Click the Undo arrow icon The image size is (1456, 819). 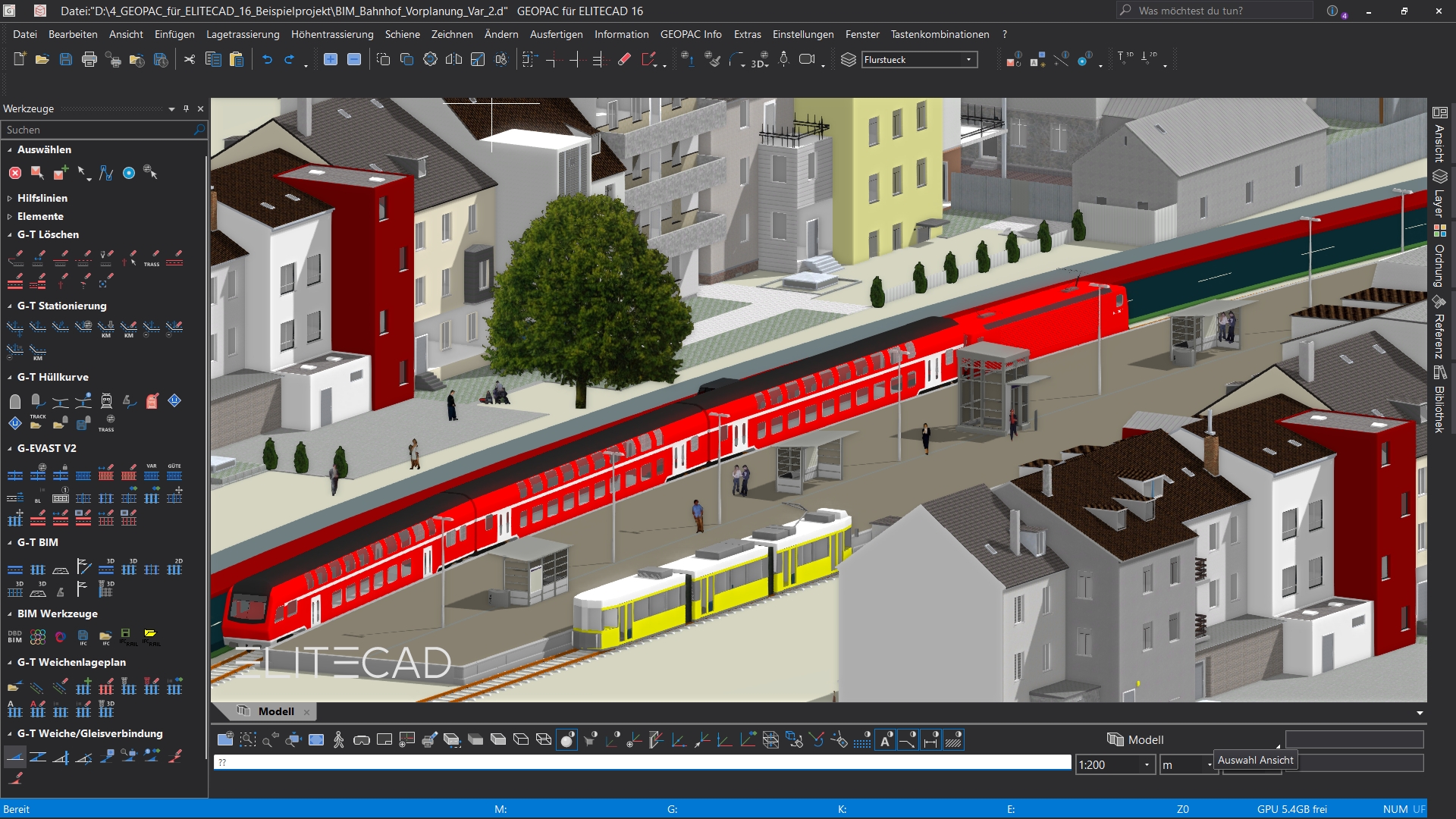click(267, 60)
